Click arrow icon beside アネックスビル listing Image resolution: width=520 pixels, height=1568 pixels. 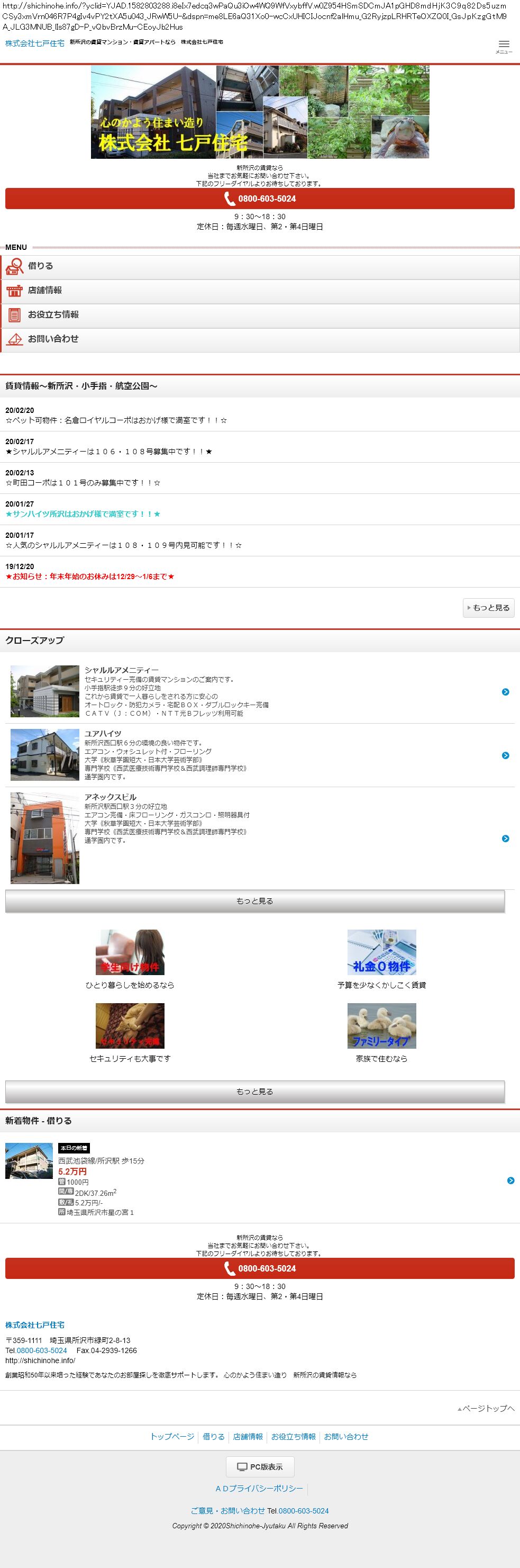pos(505,839)
